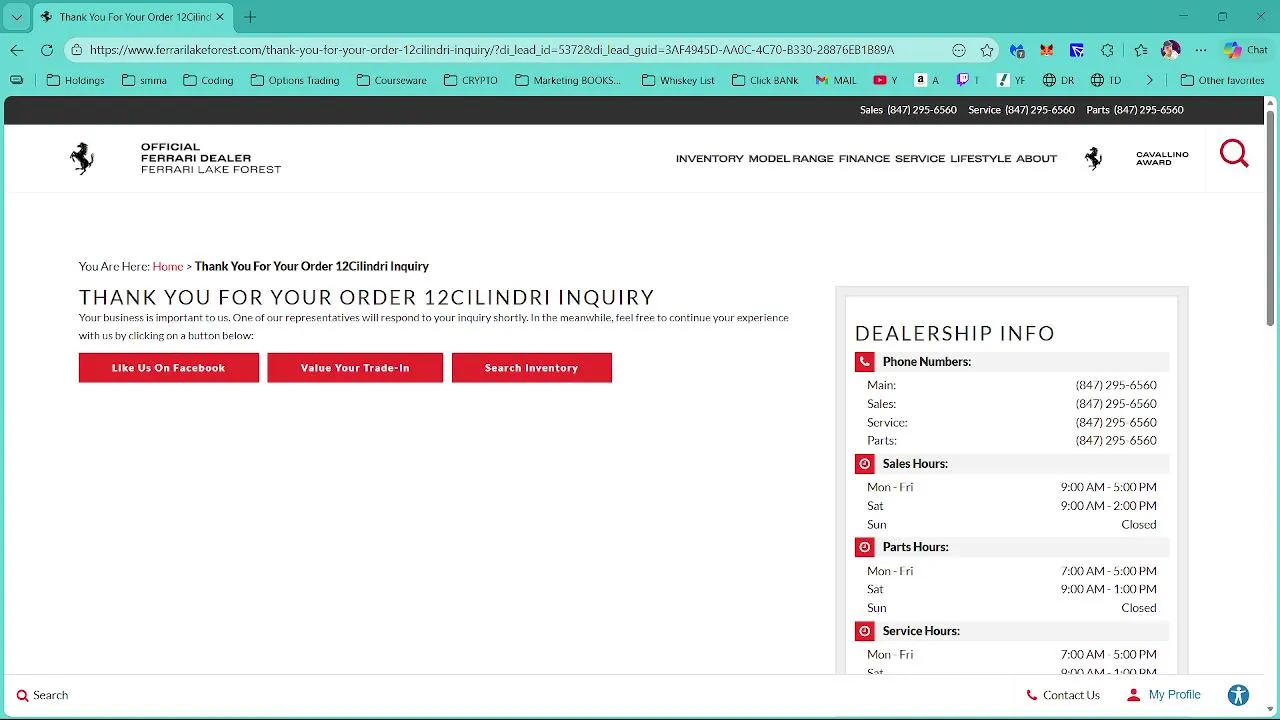
Task: Click Main phone number in Dealership Info
Action: pos(1116,385)
